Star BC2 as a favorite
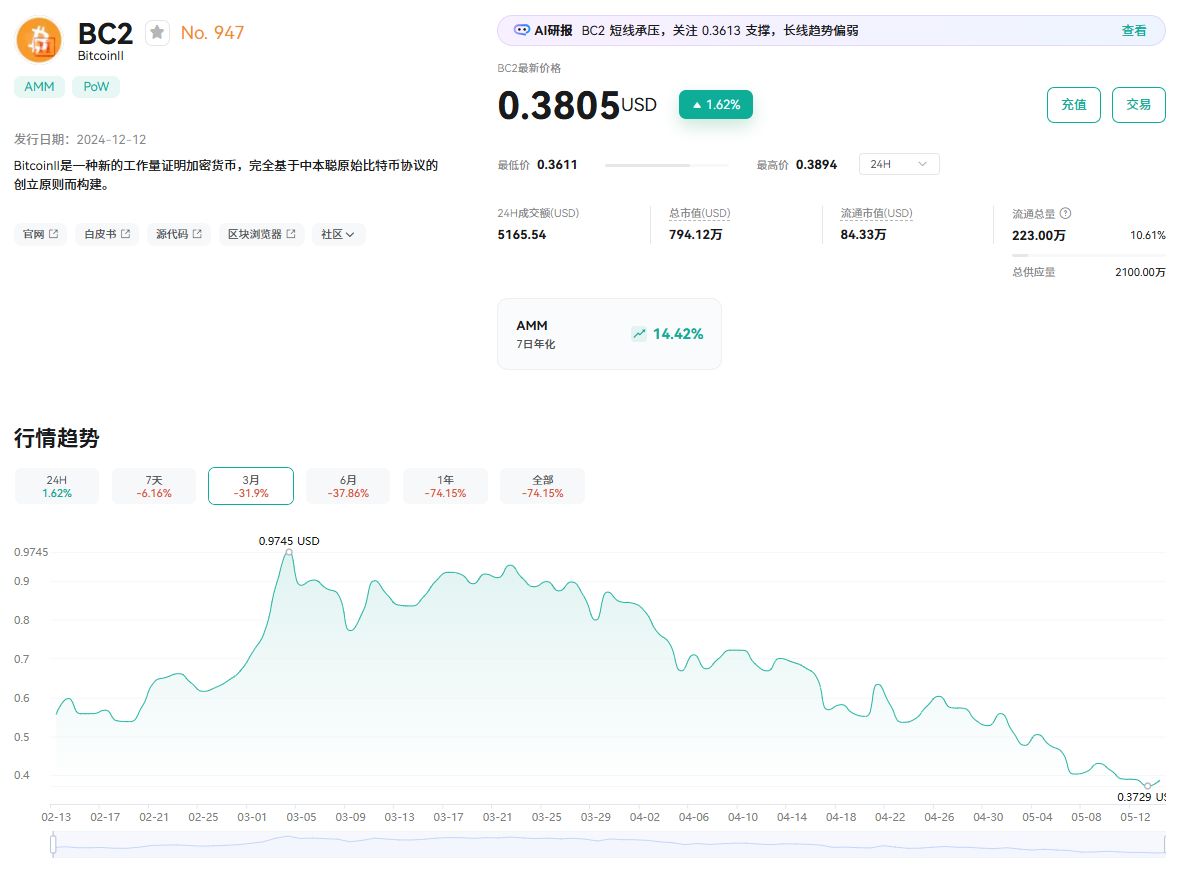 pos(157,32)
